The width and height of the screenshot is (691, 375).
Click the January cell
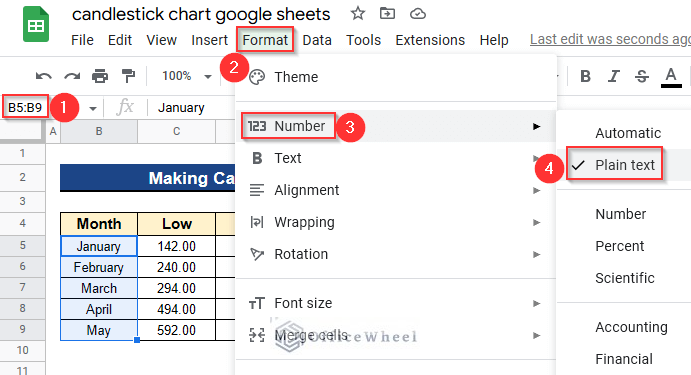[99, 246]
